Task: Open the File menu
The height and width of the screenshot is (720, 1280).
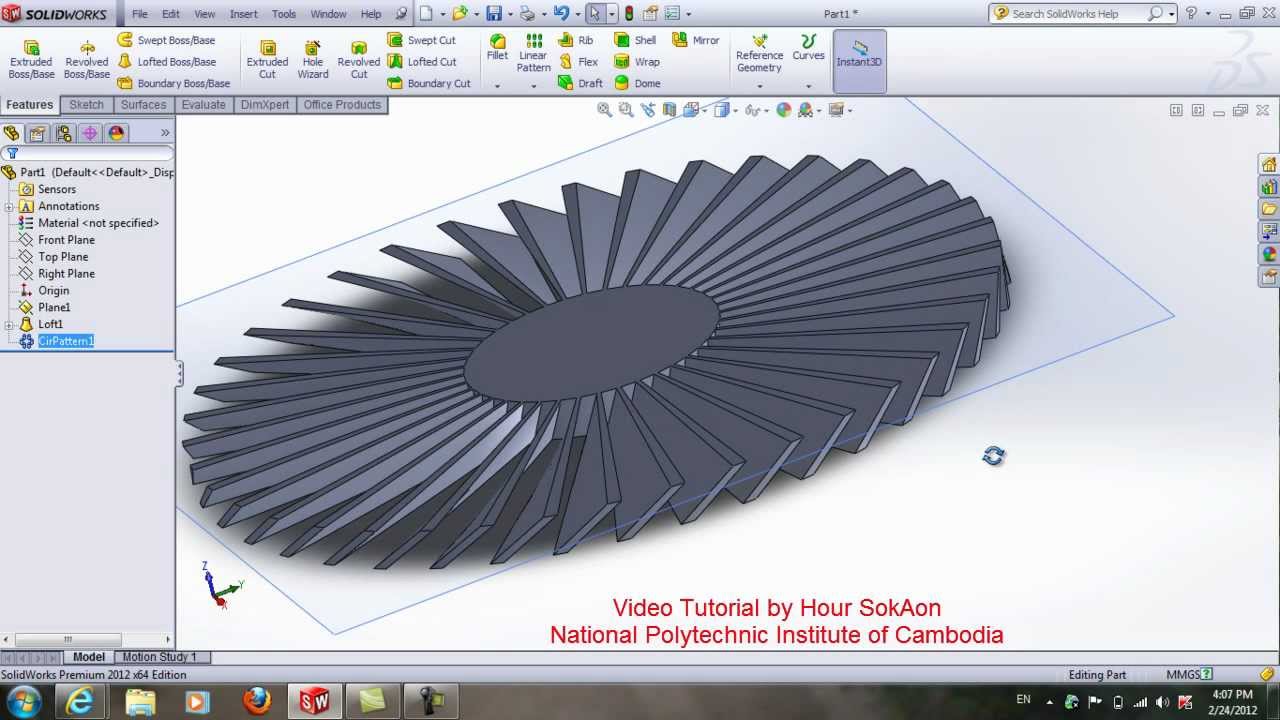Action: coord(140,14)
